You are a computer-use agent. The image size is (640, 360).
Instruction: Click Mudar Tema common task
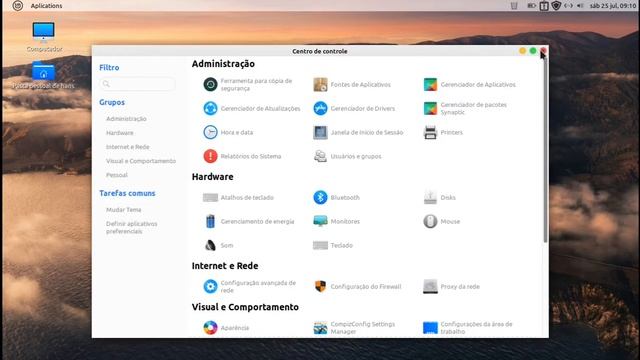[x=124, y=210]
